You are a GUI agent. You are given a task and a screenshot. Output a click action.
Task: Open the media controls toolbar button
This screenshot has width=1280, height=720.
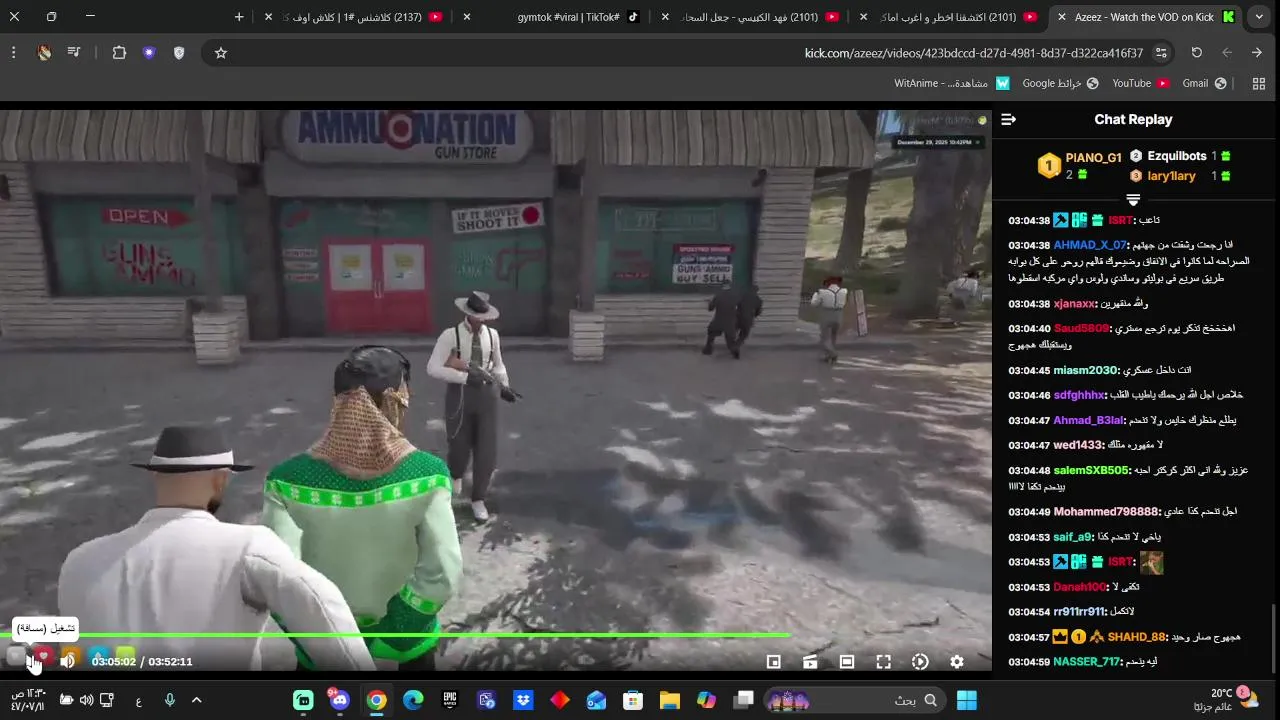pyautogui.click(x=74, y=53)
